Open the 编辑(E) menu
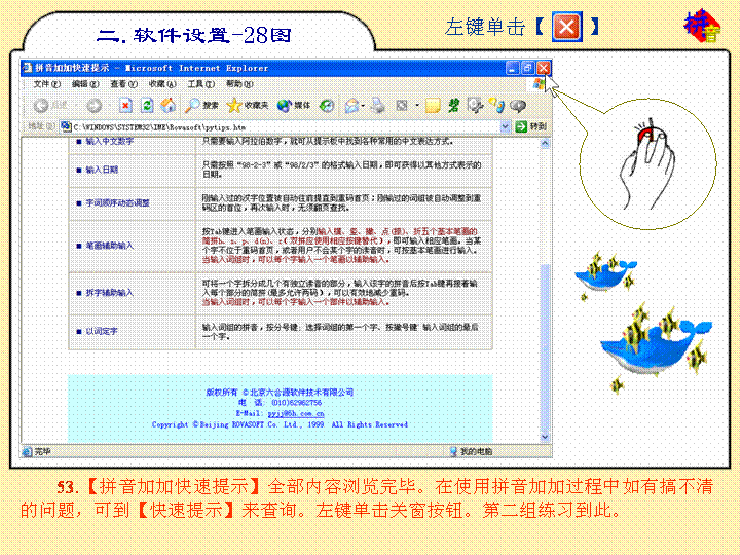 pos(85,84)
